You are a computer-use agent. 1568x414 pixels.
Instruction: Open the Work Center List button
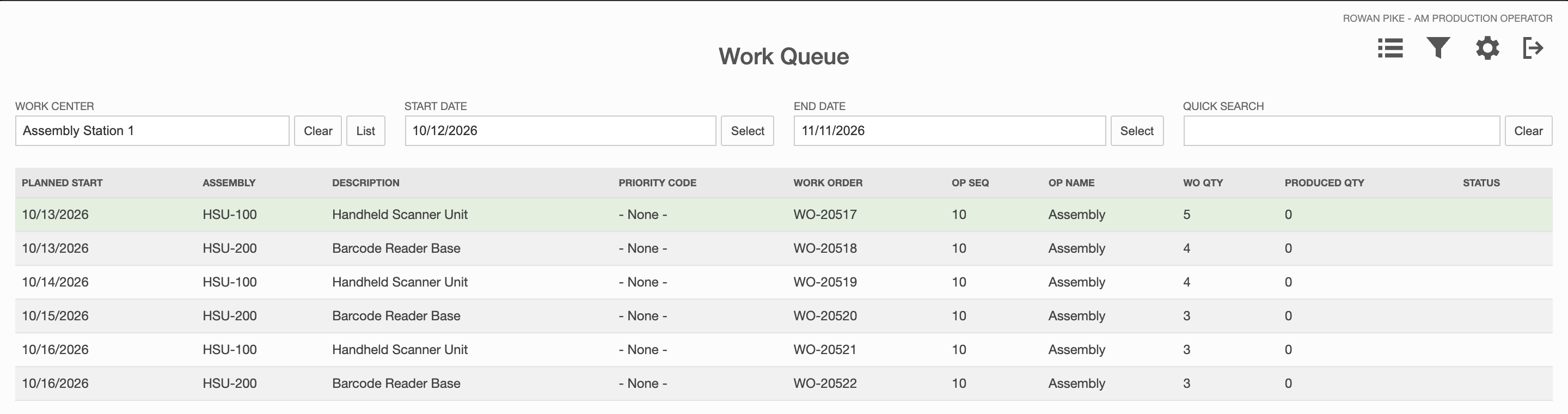coord(366,131)
